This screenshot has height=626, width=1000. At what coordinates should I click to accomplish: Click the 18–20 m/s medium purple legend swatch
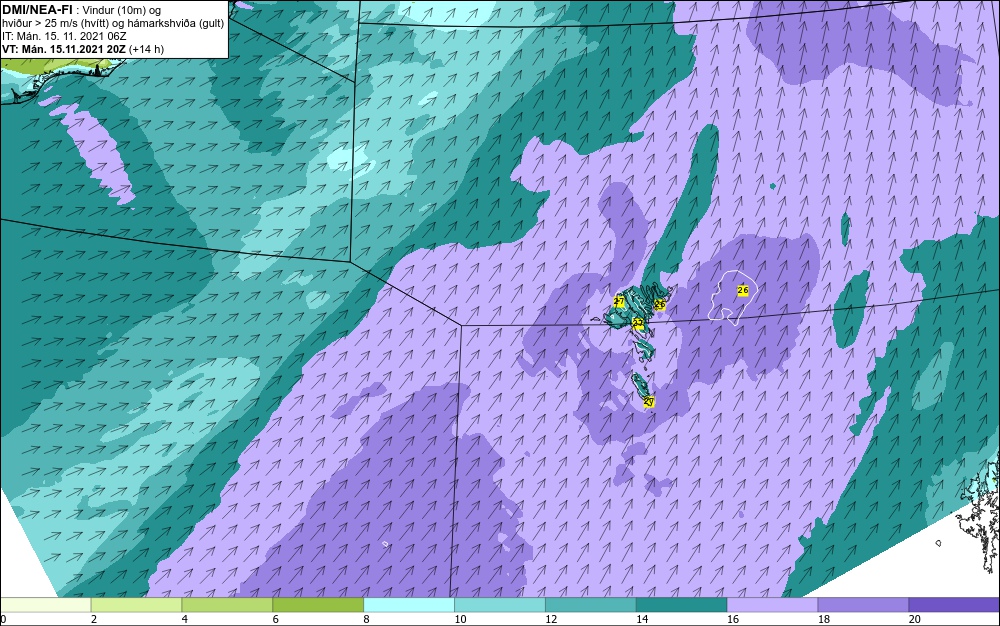click(863, 605)
